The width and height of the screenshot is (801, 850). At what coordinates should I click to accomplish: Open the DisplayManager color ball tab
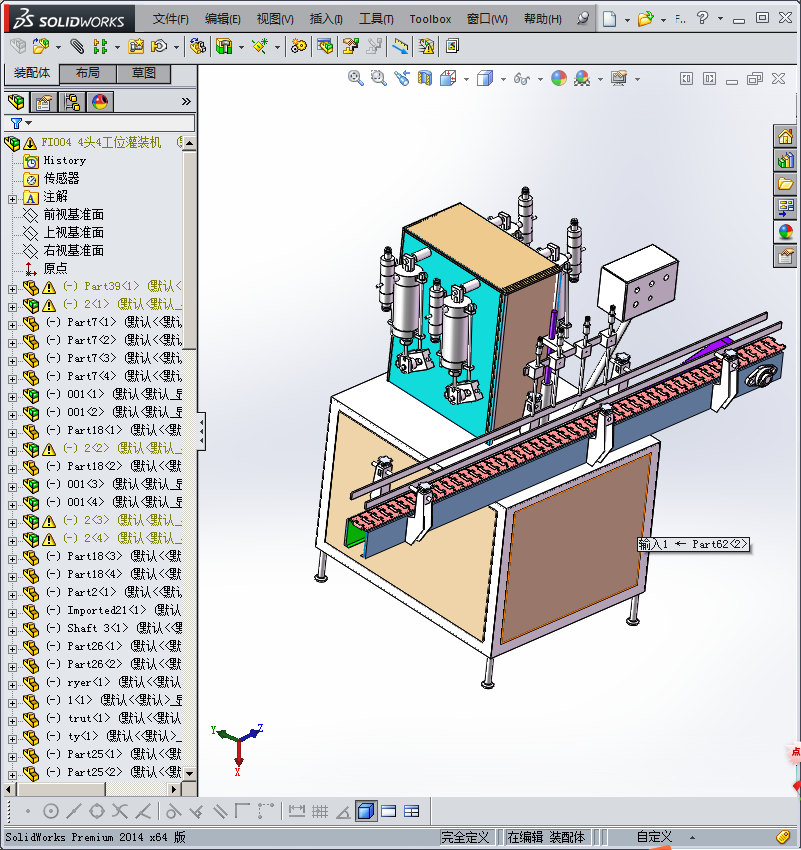coord(100,101)
